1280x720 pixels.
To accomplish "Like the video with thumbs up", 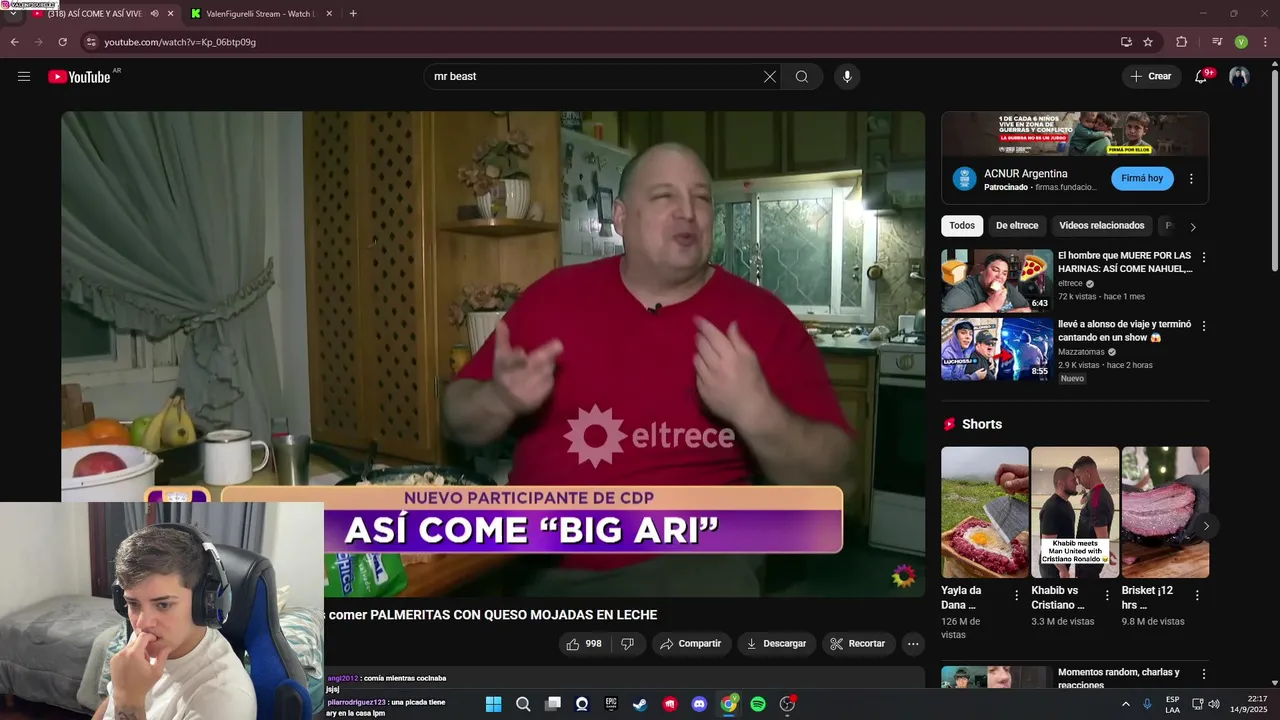I will point(584,644).
